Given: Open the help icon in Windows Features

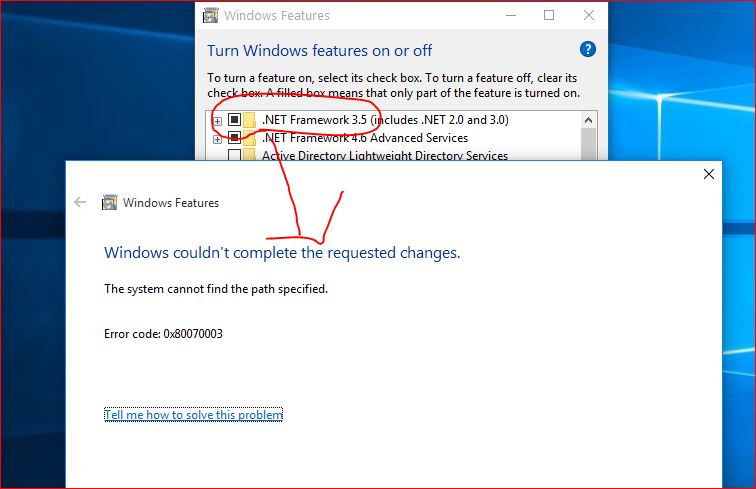Looking at the screenshot, I should pyautogui.click(x=587, y=49).
